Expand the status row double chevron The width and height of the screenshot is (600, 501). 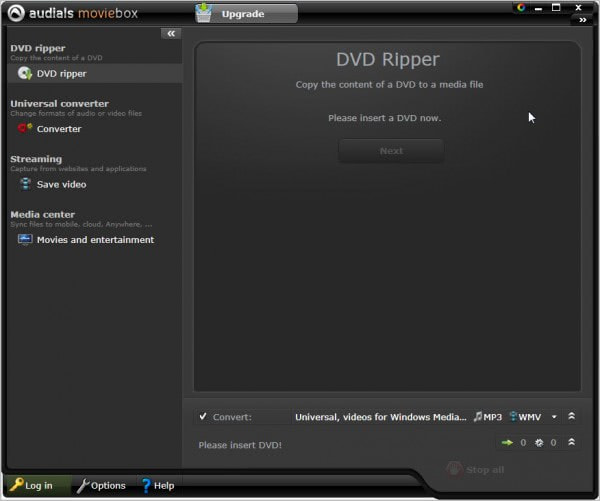click(x=571, y=442)
